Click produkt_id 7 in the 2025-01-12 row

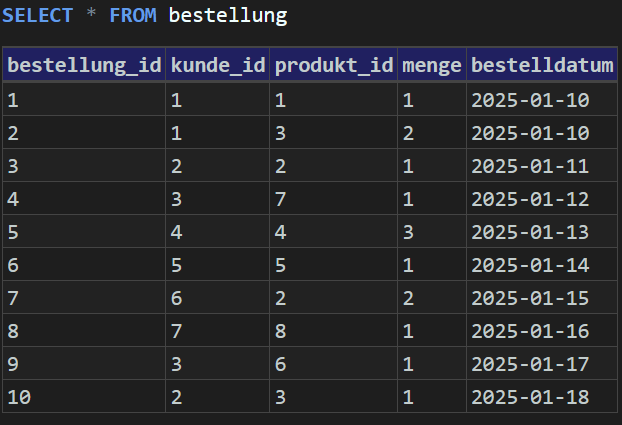point(334,199)
